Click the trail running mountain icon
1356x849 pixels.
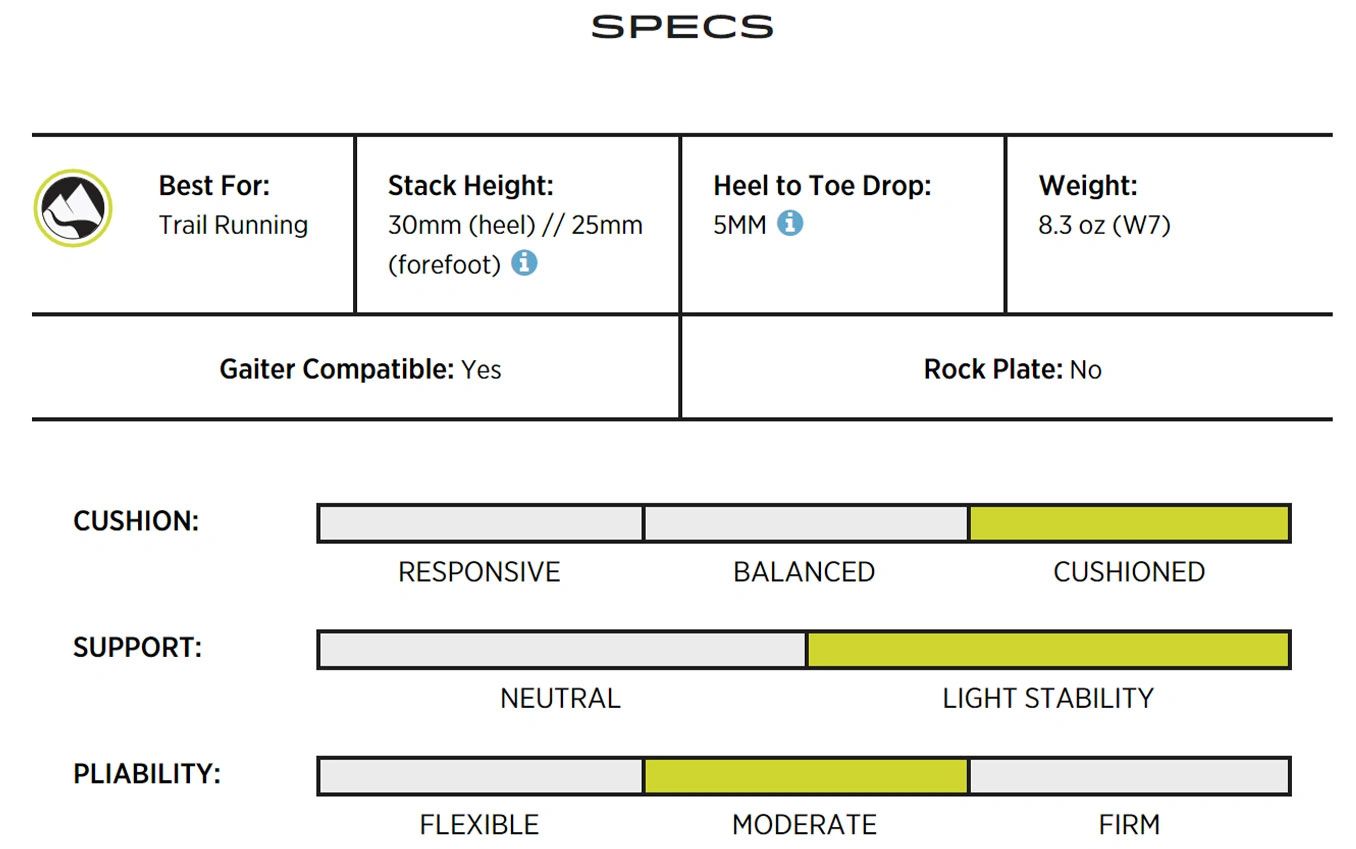73,208
